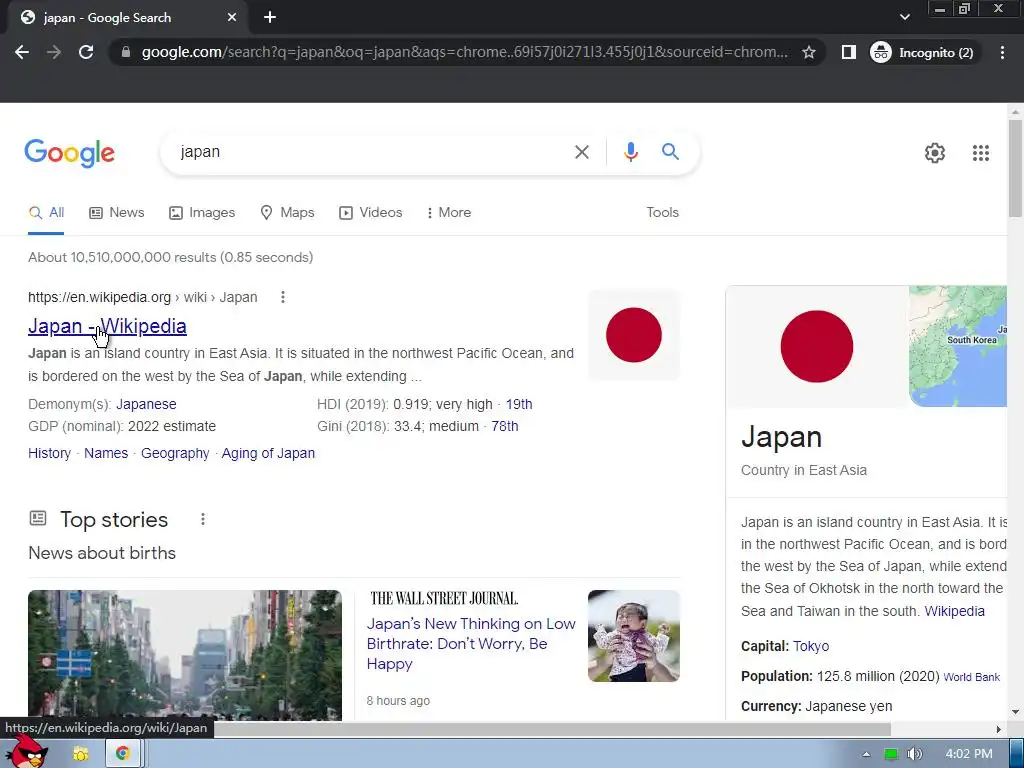Open the 78th Gini ranking link
The image size is (1024, 768).
point(505,426)
